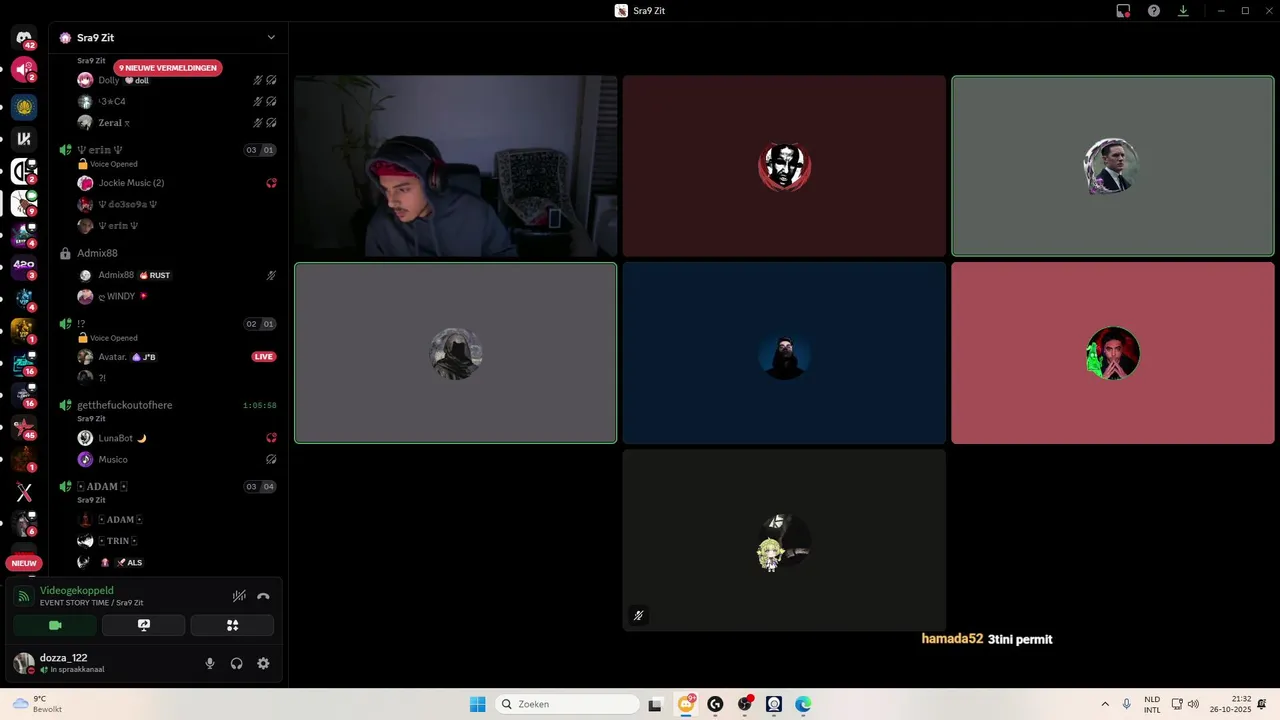Disconnect from the voice call
Image resolution: width=1280 pixels, height=720 pixels.
click(263, 596)
